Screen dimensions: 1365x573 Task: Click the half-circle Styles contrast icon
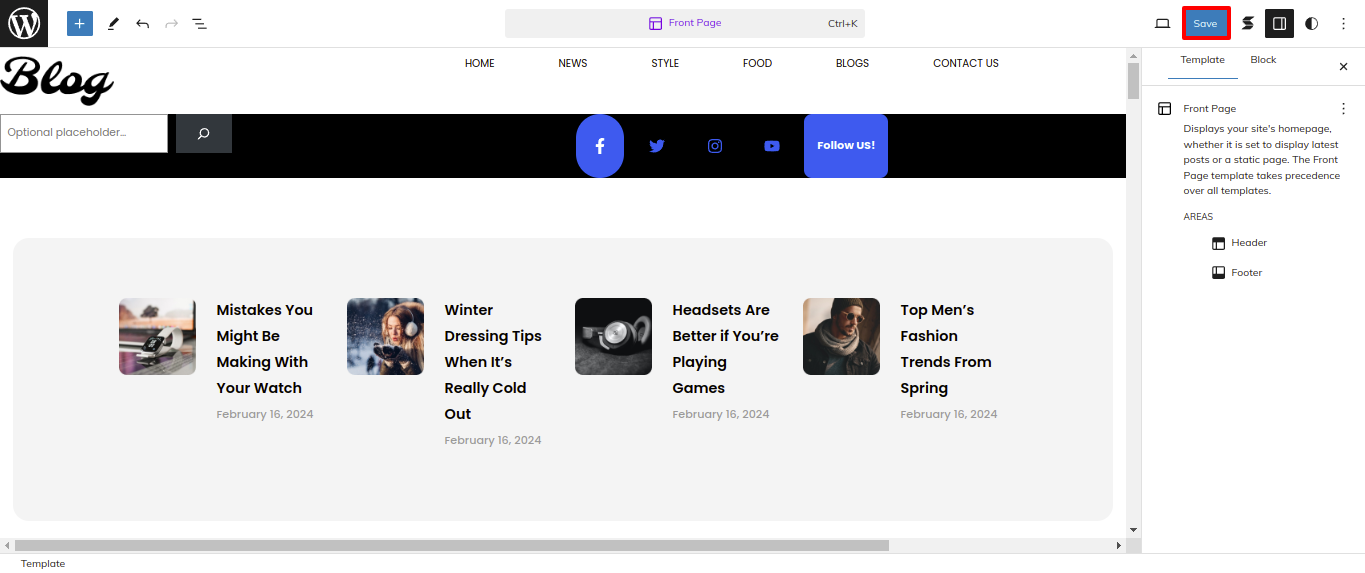(1311, 23)
